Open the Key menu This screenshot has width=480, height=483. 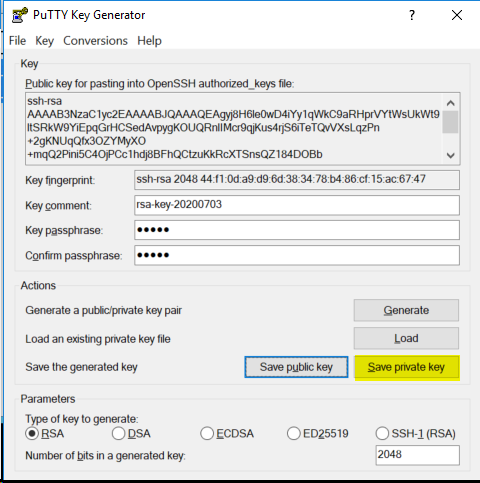point(44,41)
